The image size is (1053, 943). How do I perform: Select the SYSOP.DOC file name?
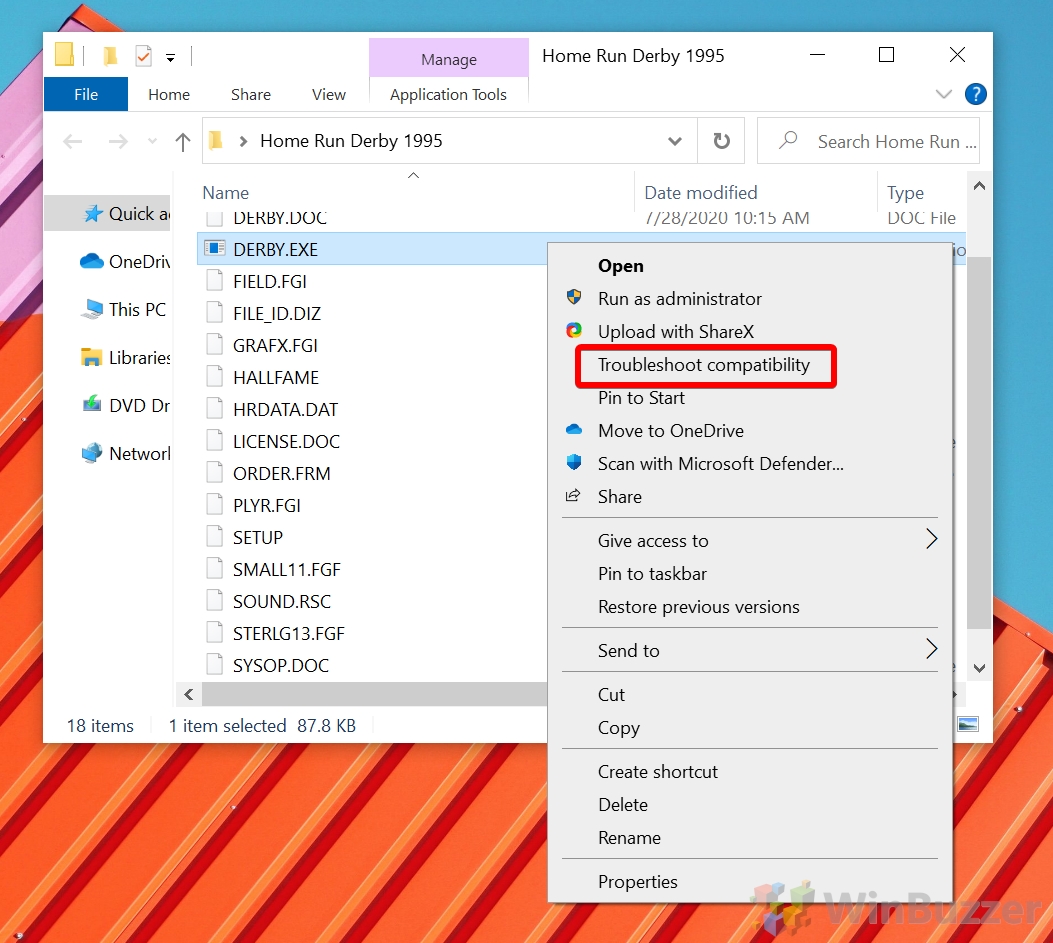[x=281, y=665]
